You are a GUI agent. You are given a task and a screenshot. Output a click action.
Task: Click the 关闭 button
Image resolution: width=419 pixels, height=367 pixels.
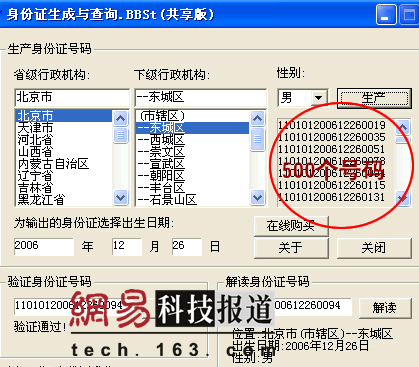(374, 248)
